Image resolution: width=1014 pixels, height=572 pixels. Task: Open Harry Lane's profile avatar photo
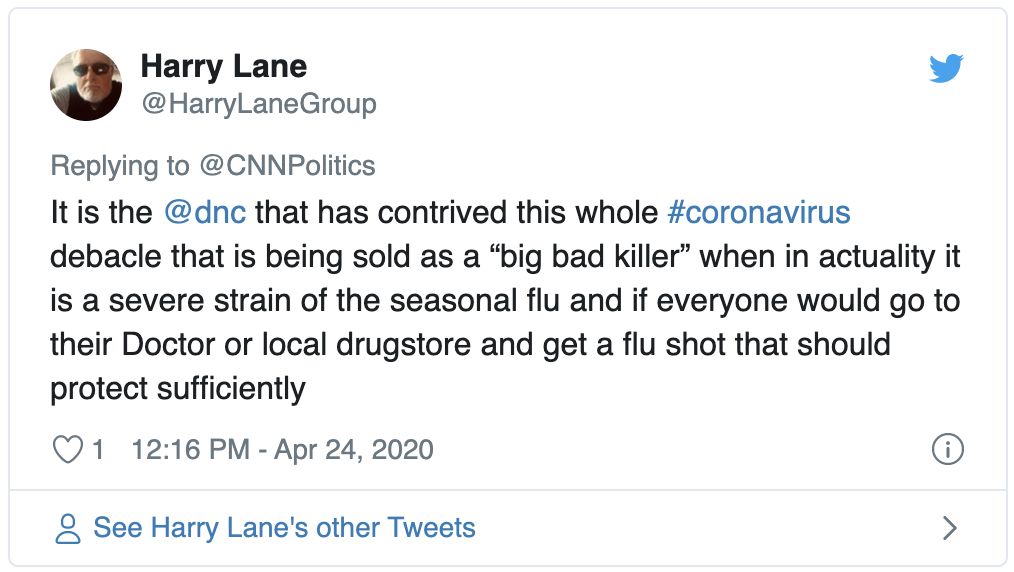pyautogui.click(x=86, y=85)
